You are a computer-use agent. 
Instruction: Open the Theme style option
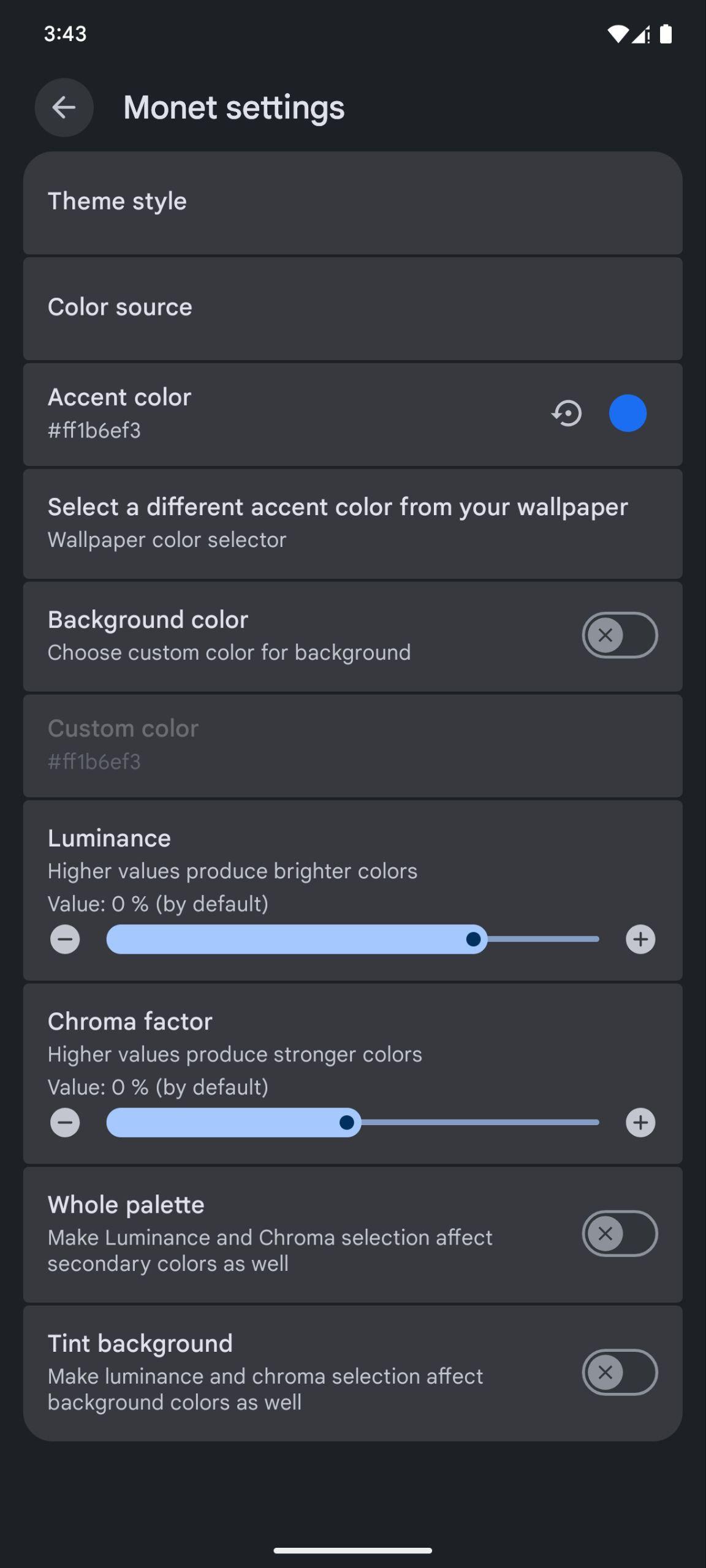tap(353, 203)
